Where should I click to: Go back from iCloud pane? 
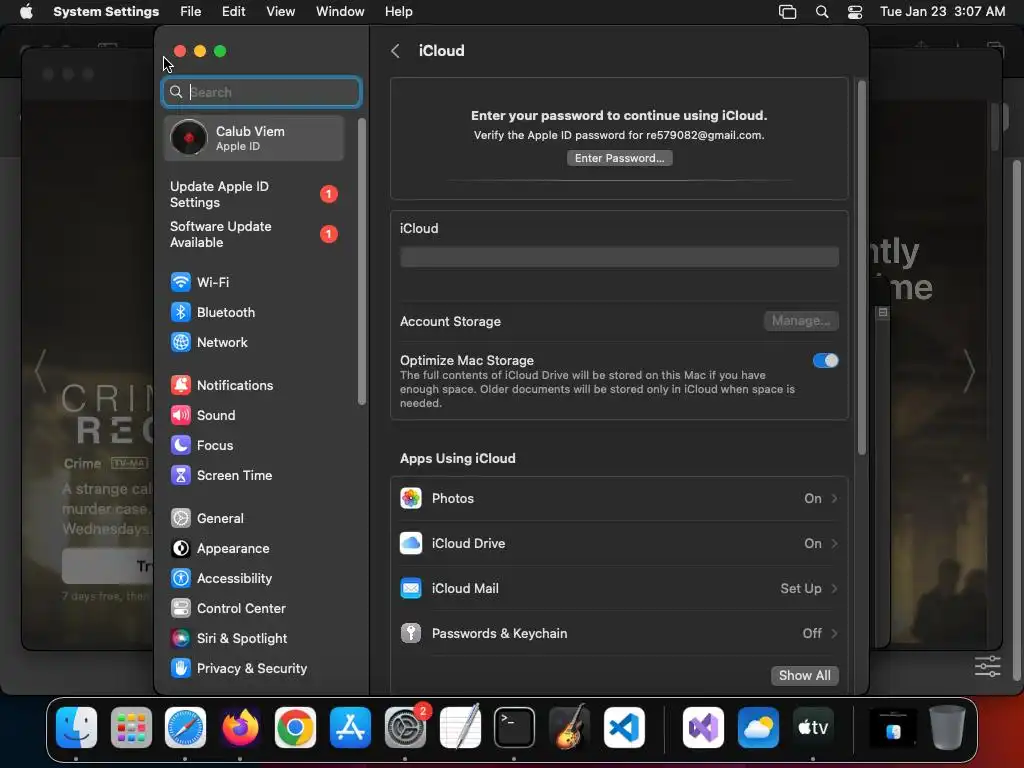coord(395,51)
